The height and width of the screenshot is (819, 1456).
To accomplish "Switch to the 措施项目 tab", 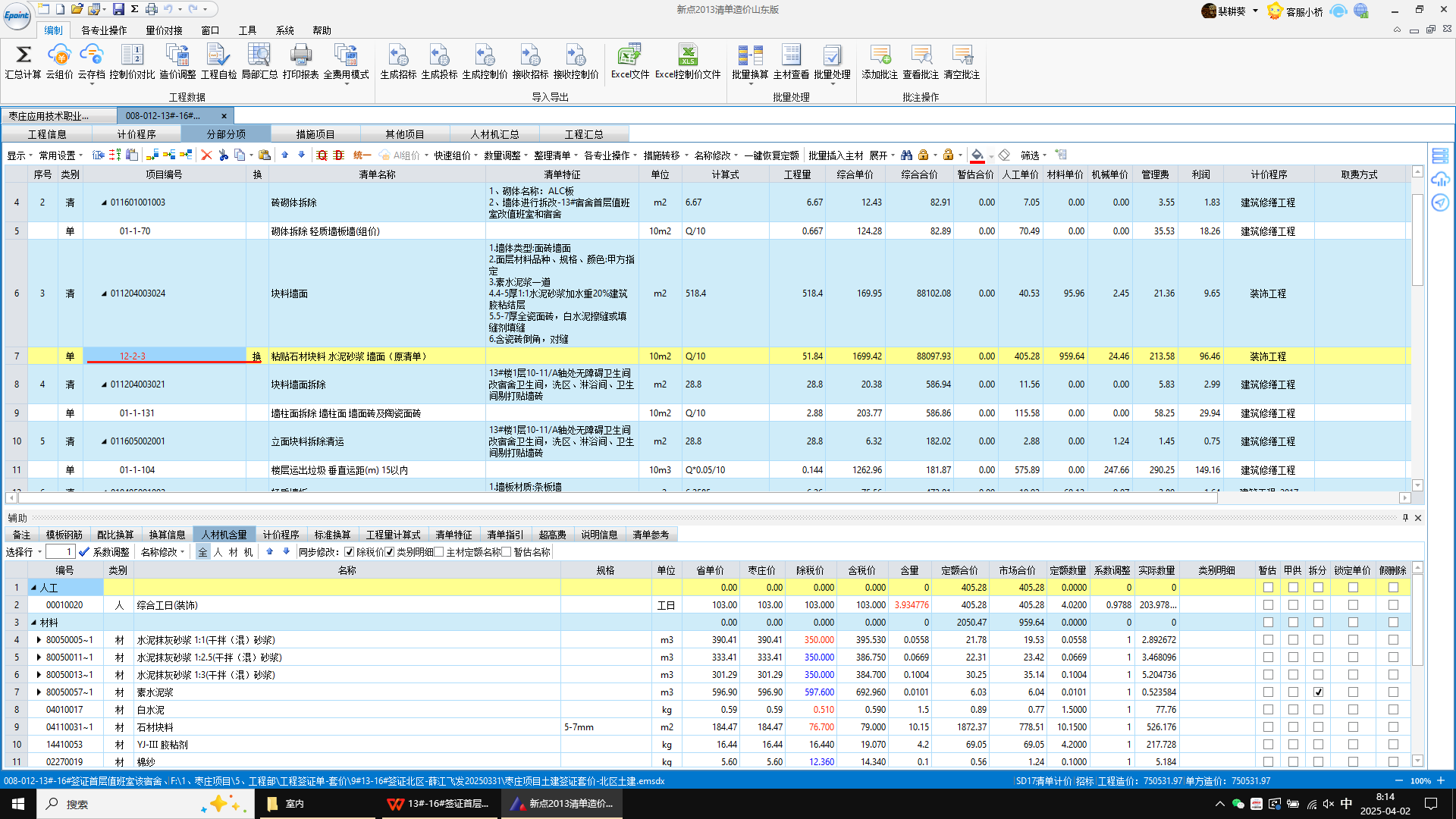I will (x=315, y=134).
